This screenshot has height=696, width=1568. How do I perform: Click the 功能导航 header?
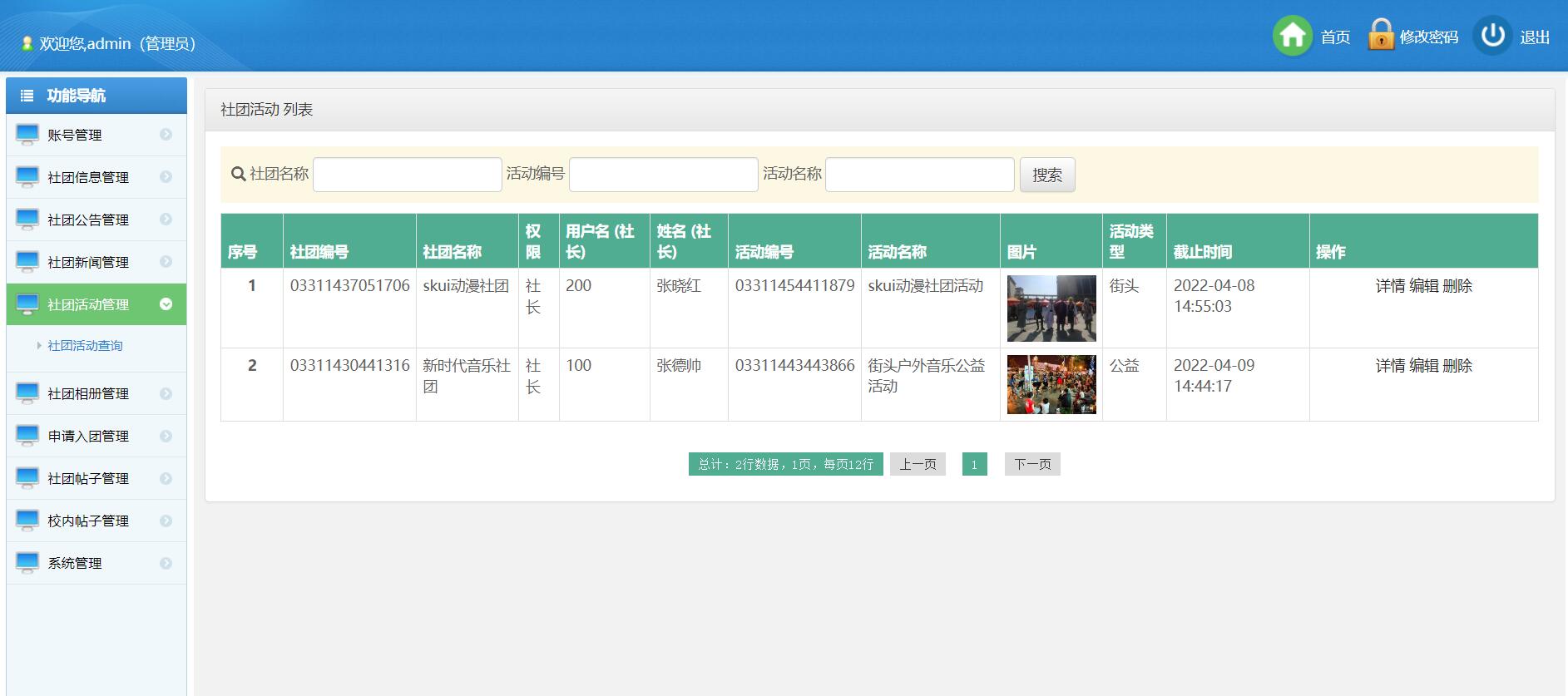[96, 96]
